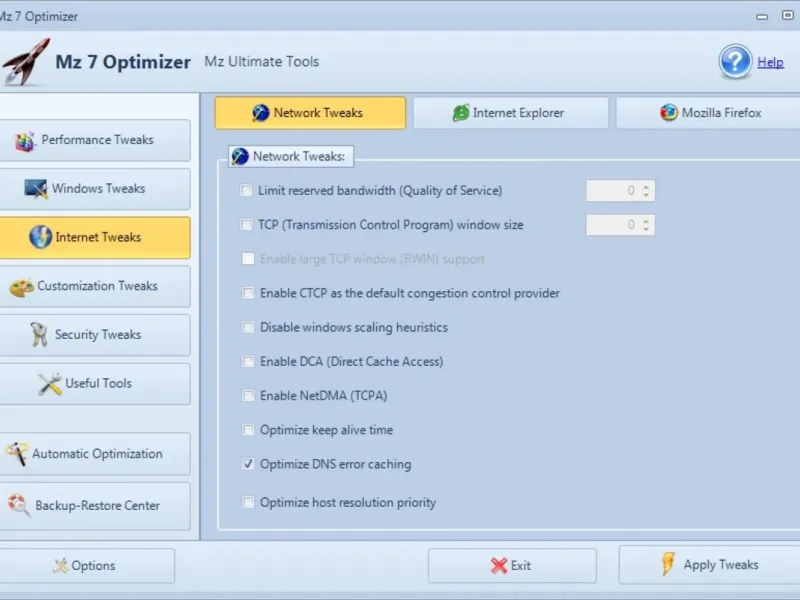Screen dimensions: 800x600
Task: Click the rocket logo icon
Action: pyautogui.click(x=26, y=62)
